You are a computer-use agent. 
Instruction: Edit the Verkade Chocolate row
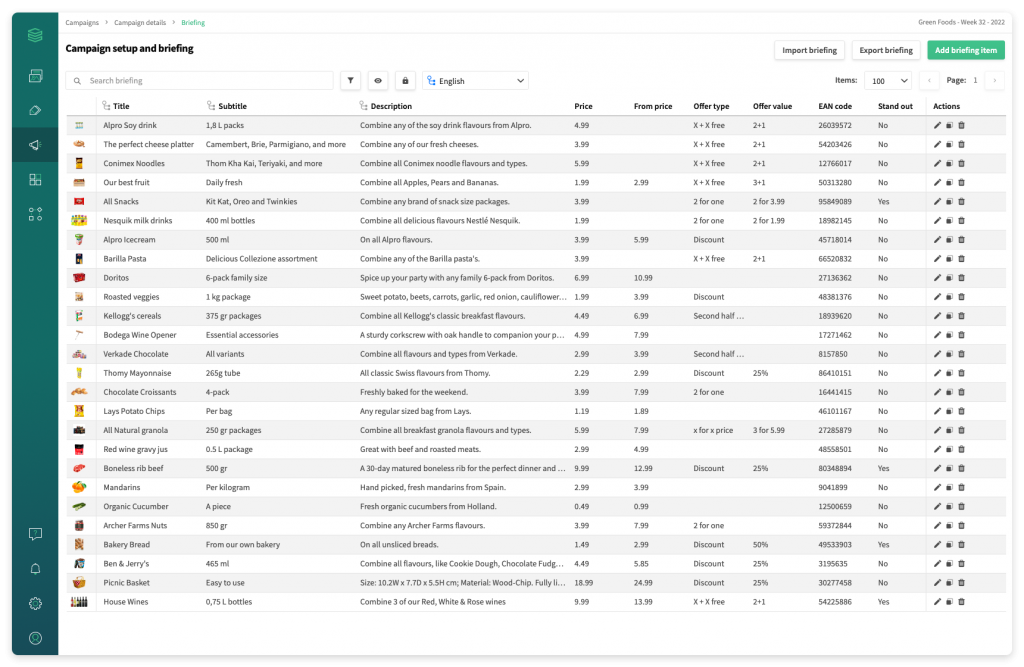(x=937, y=354)
